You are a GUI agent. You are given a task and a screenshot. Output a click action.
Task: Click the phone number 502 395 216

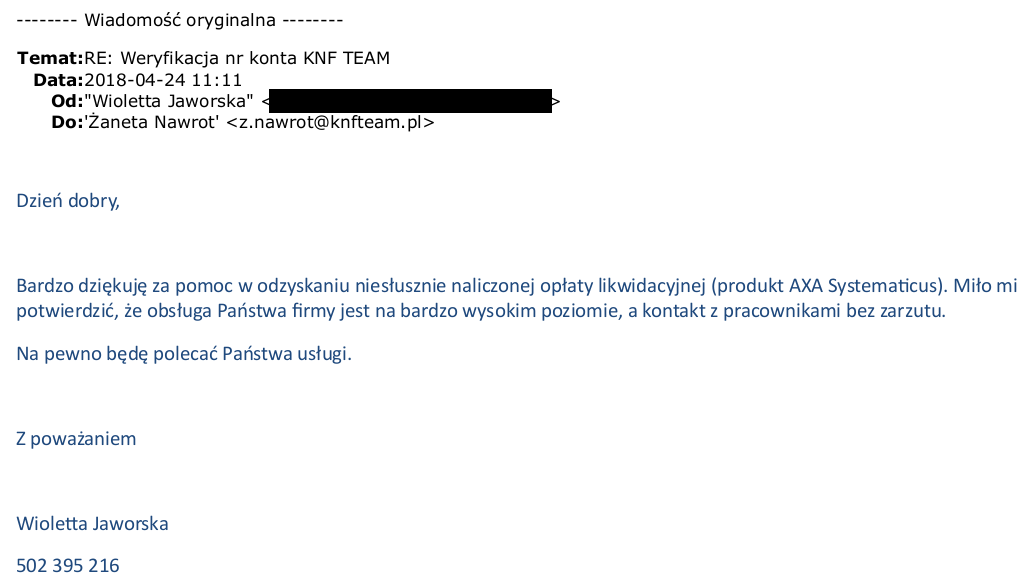pos(68,566)
